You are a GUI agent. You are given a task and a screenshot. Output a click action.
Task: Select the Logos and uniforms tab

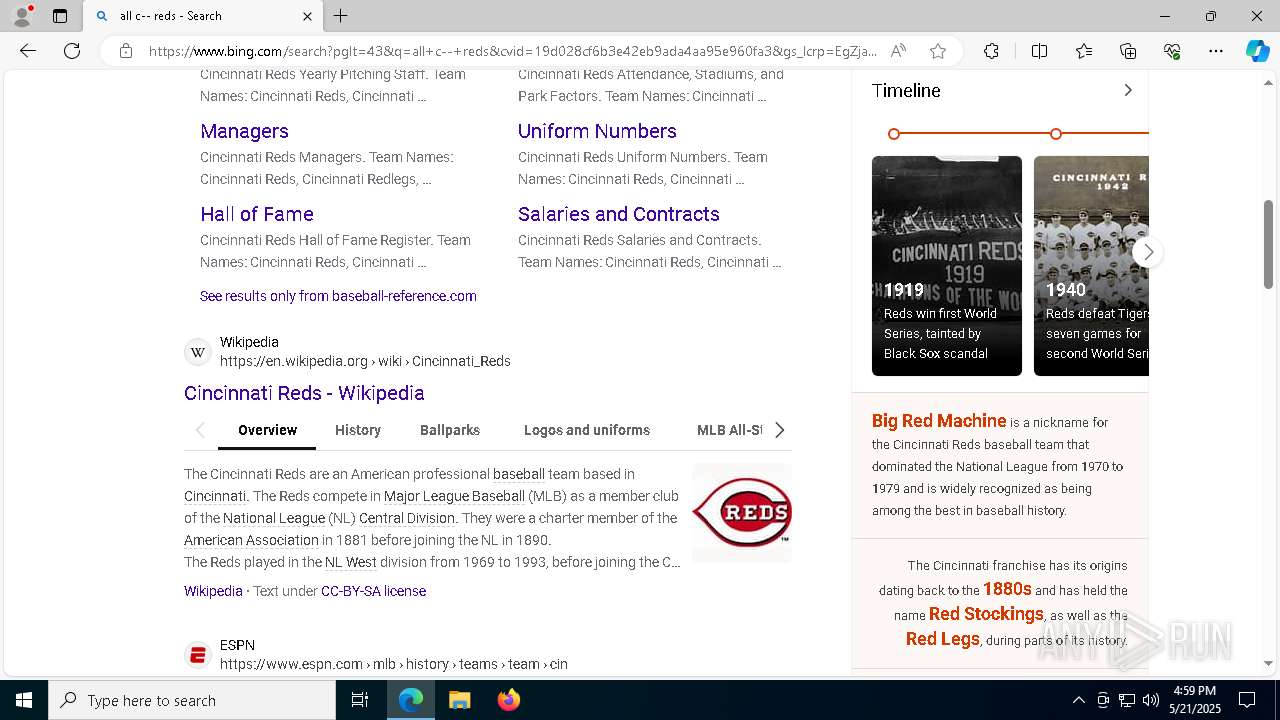587,430
